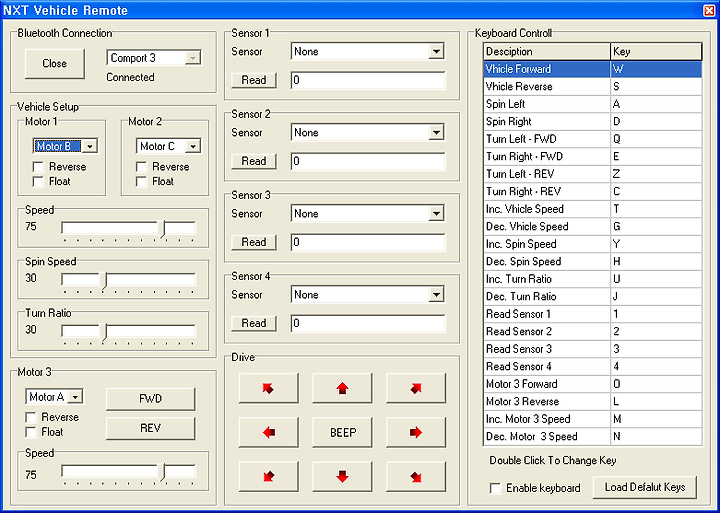Select the Turn Right - FWD row
720x513 pixels.
(593, 156)
